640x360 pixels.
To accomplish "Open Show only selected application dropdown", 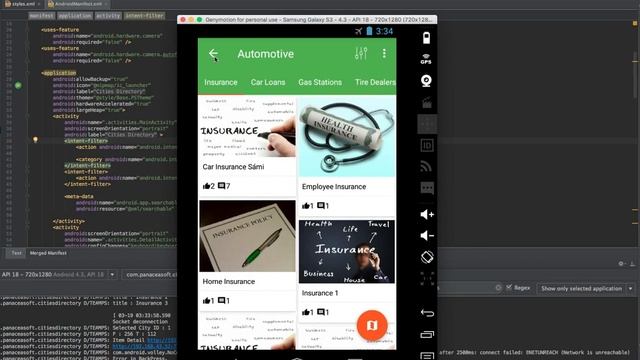I will pyautogui.click(x=585, y=289).
